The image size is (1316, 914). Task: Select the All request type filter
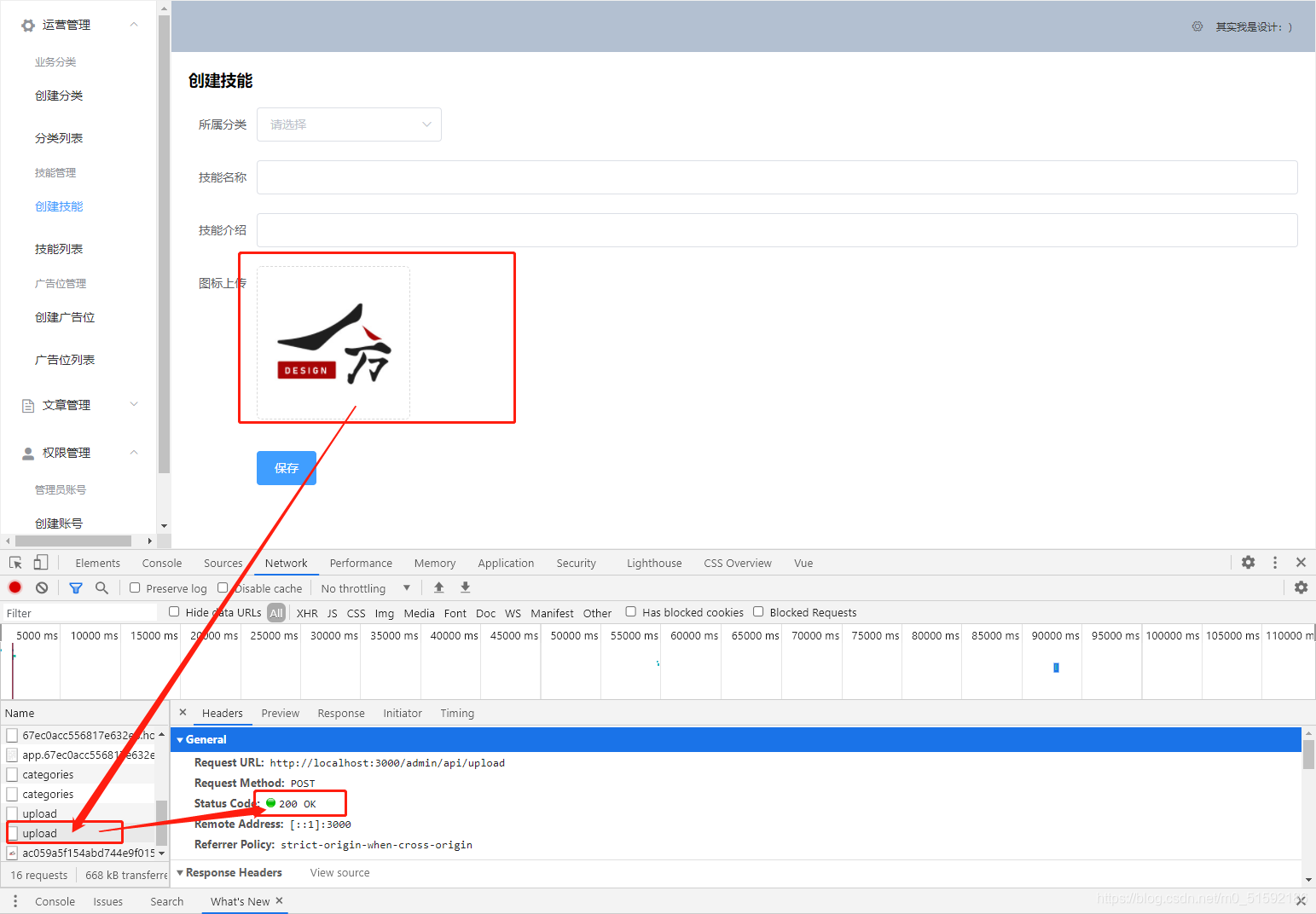276,612
